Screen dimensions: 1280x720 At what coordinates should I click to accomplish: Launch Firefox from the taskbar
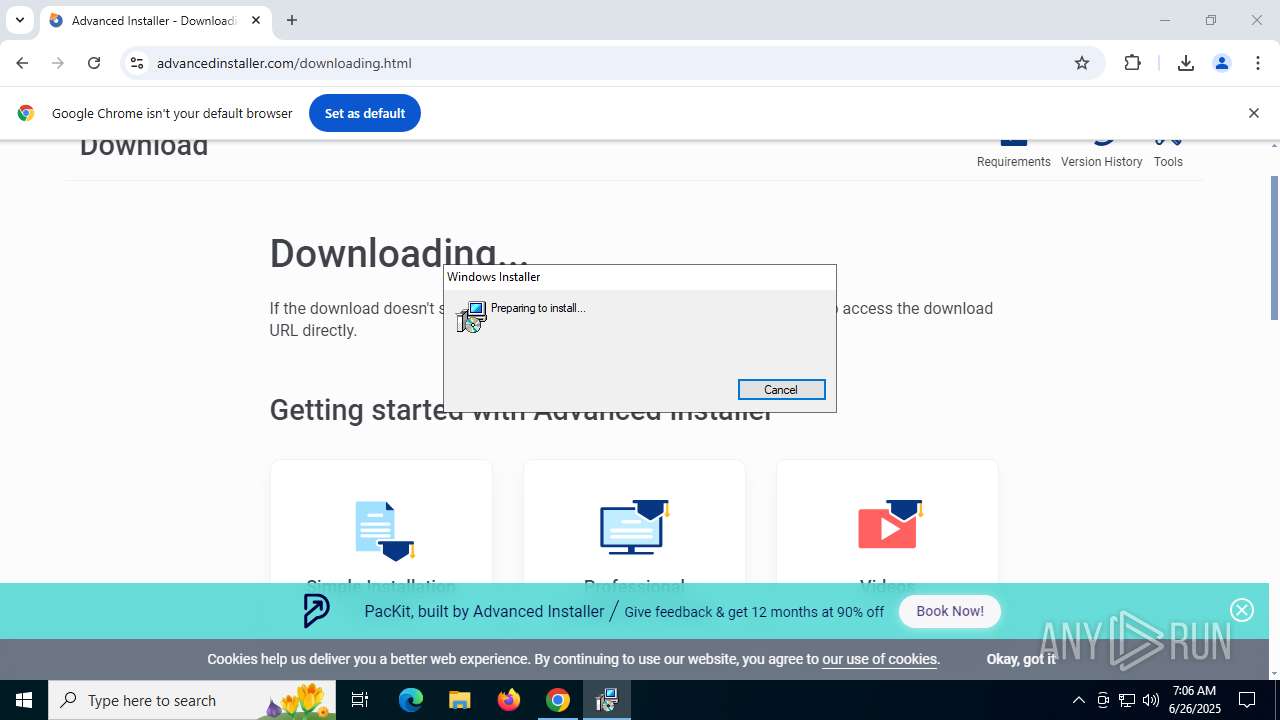509,700
